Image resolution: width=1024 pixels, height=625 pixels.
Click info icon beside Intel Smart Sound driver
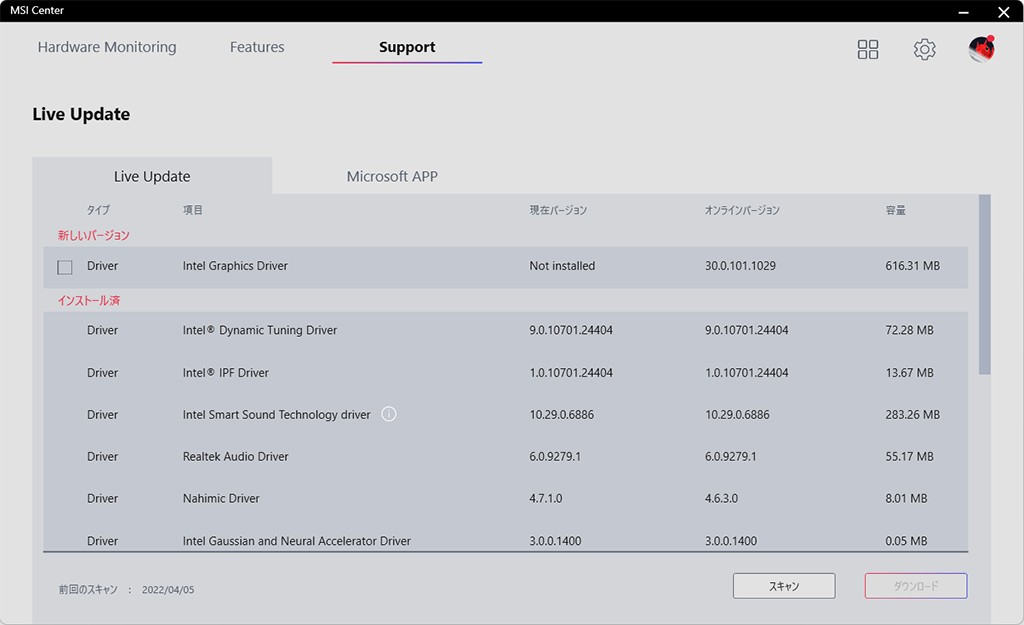click(389, 414)
